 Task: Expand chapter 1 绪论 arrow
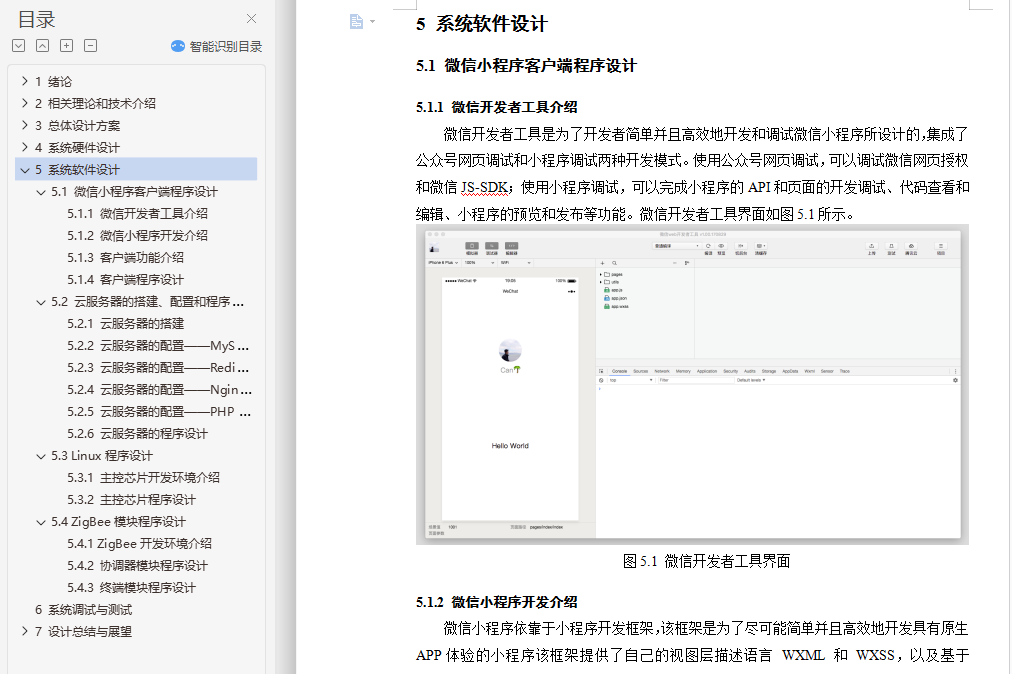(x=25, y=81)
